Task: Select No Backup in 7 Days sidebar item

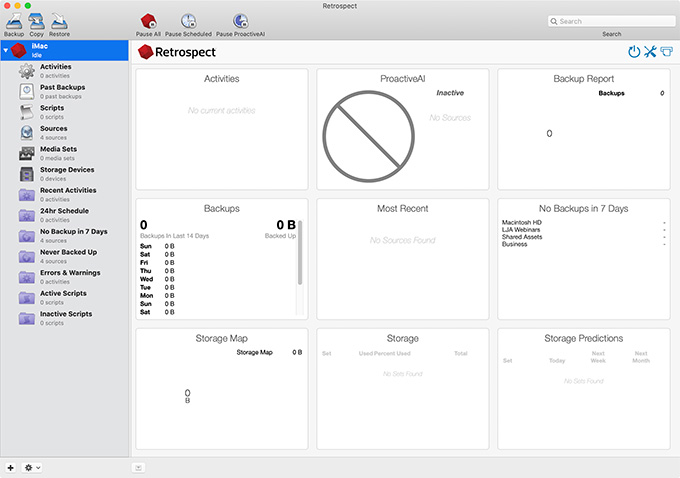Action: pyautogui.click(x=65, y=236)
